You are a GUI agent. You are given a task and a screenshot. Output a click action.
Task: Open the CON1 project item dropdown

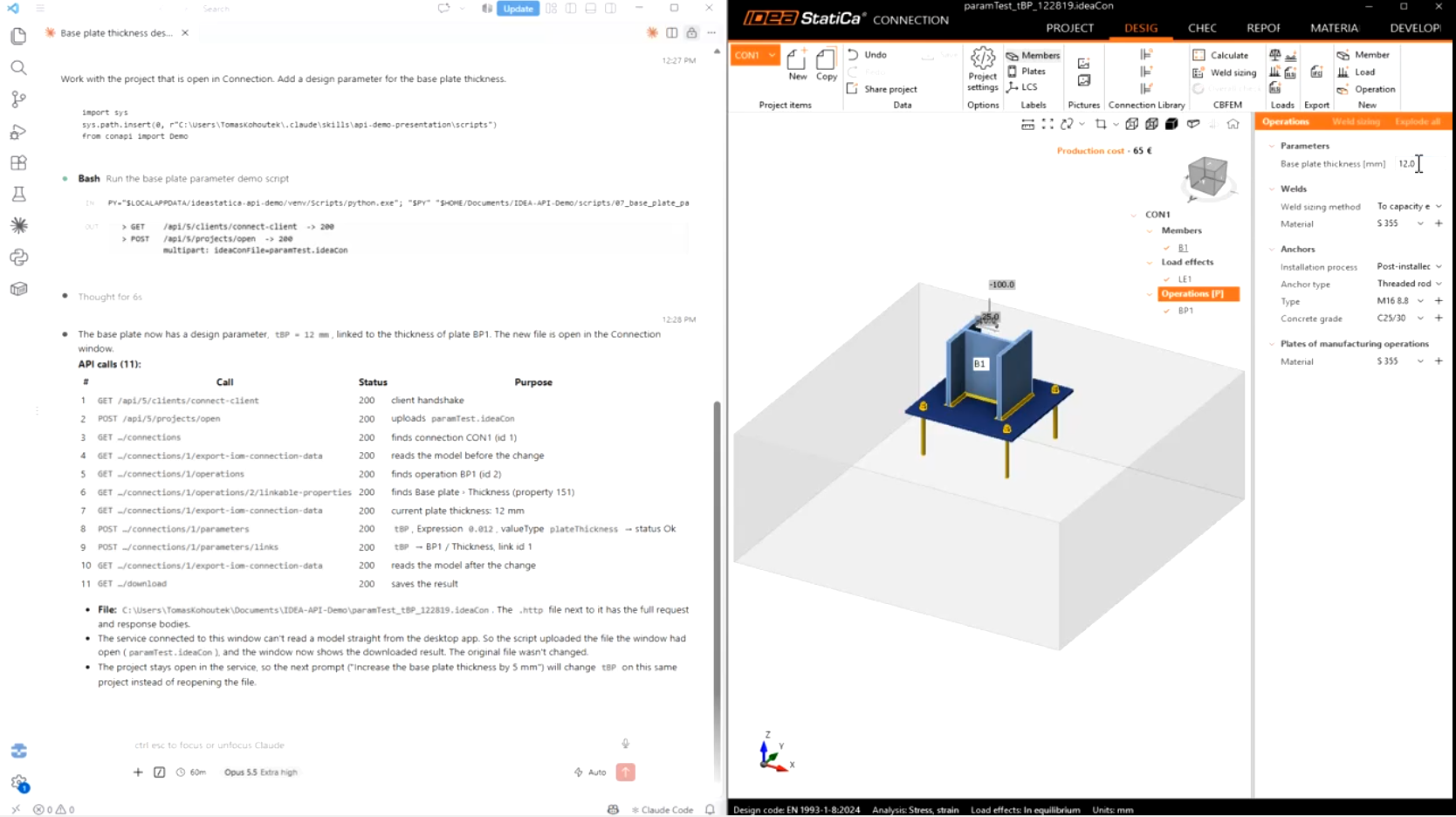[x=772, y=55]
